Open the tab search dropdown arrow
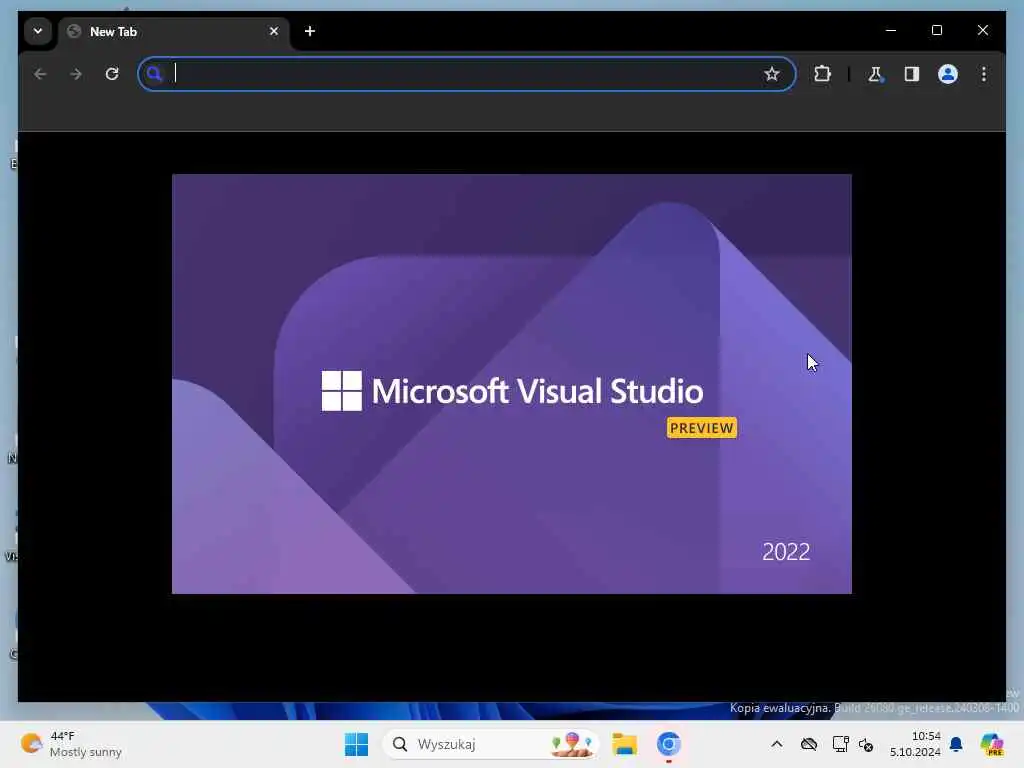The height and width of the screenshot is (768, 1024). pyautogui.click(x=38, y=31)
